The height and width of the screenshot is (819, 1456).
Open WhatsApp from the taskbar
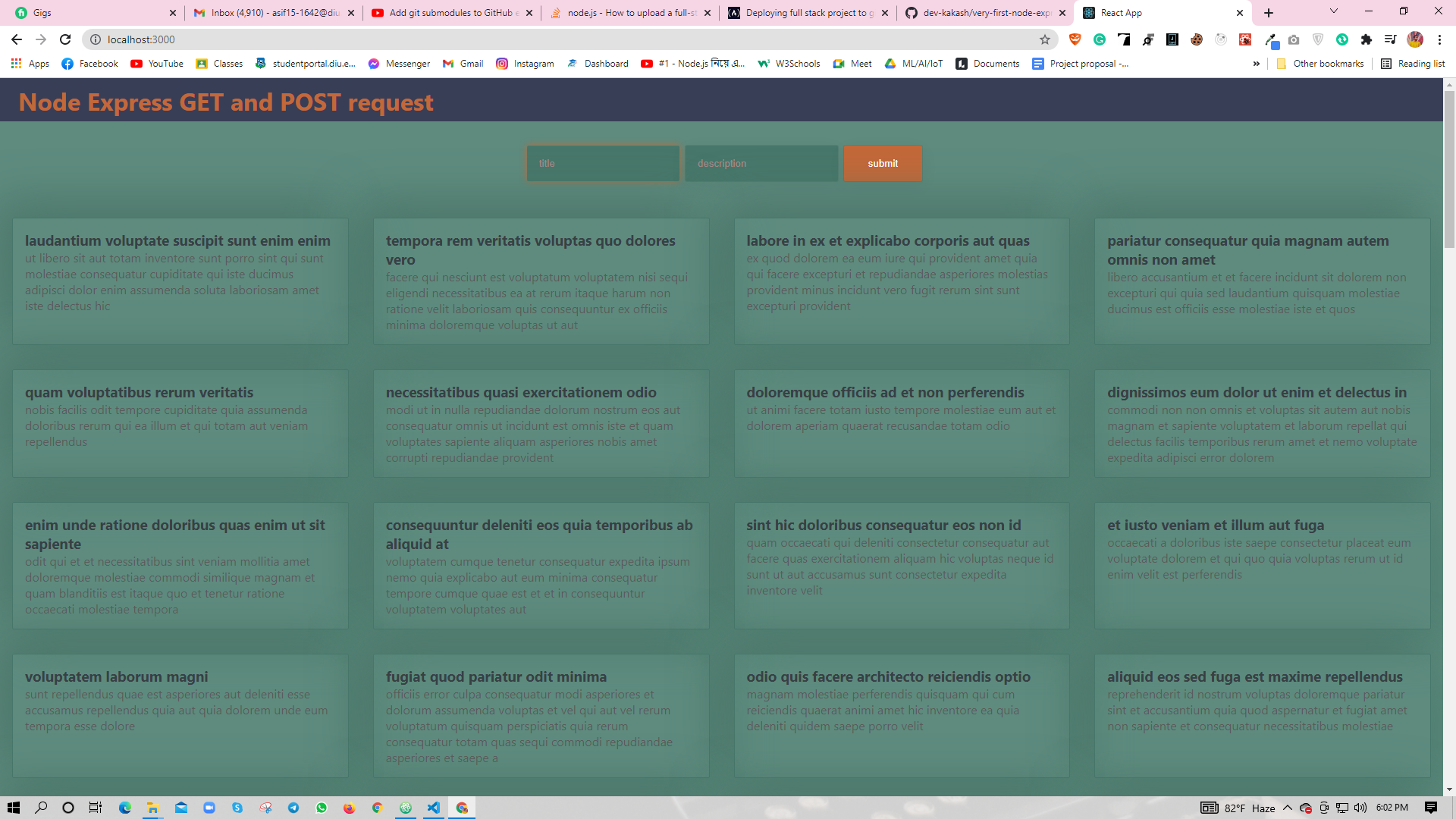[x=322, y=808]
